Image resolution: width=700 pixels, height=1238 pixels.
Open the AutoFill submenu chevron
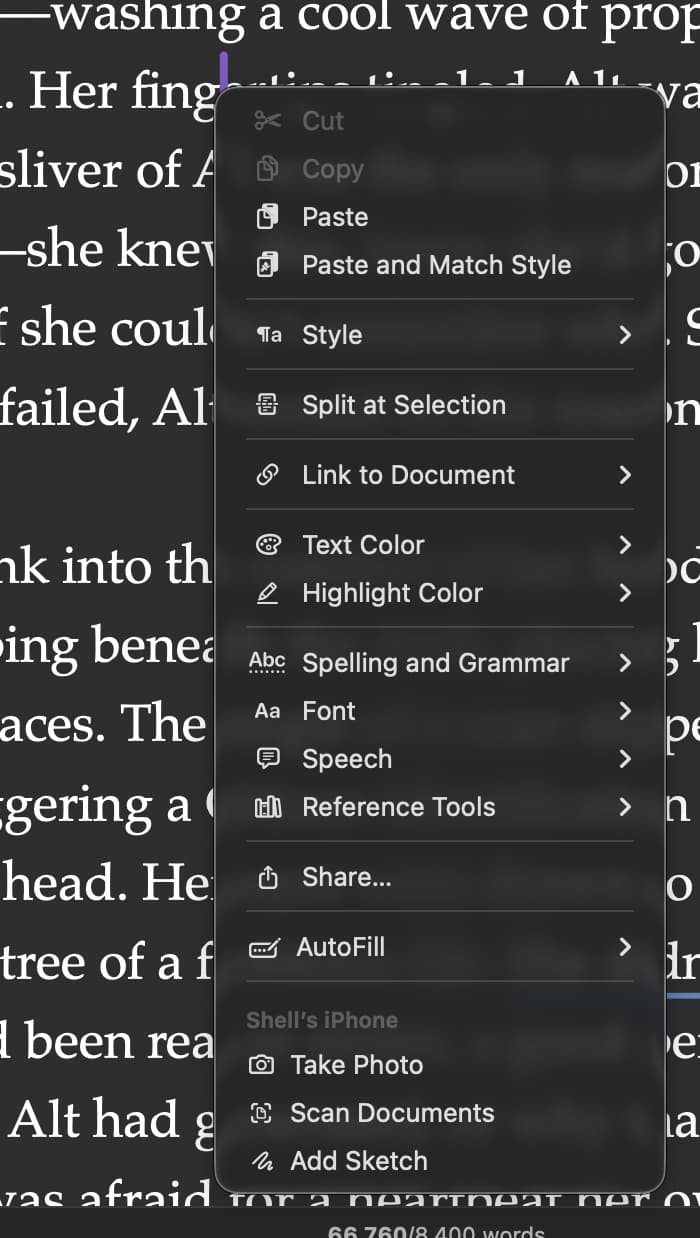(x=625, y=947)
